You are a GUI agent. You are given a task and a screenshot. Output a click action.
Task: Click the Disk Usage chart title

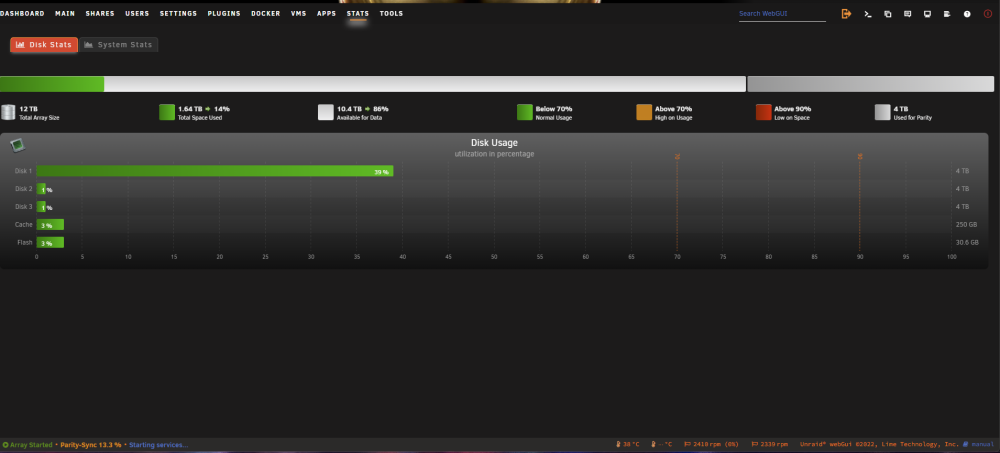[x=494, y=143]
